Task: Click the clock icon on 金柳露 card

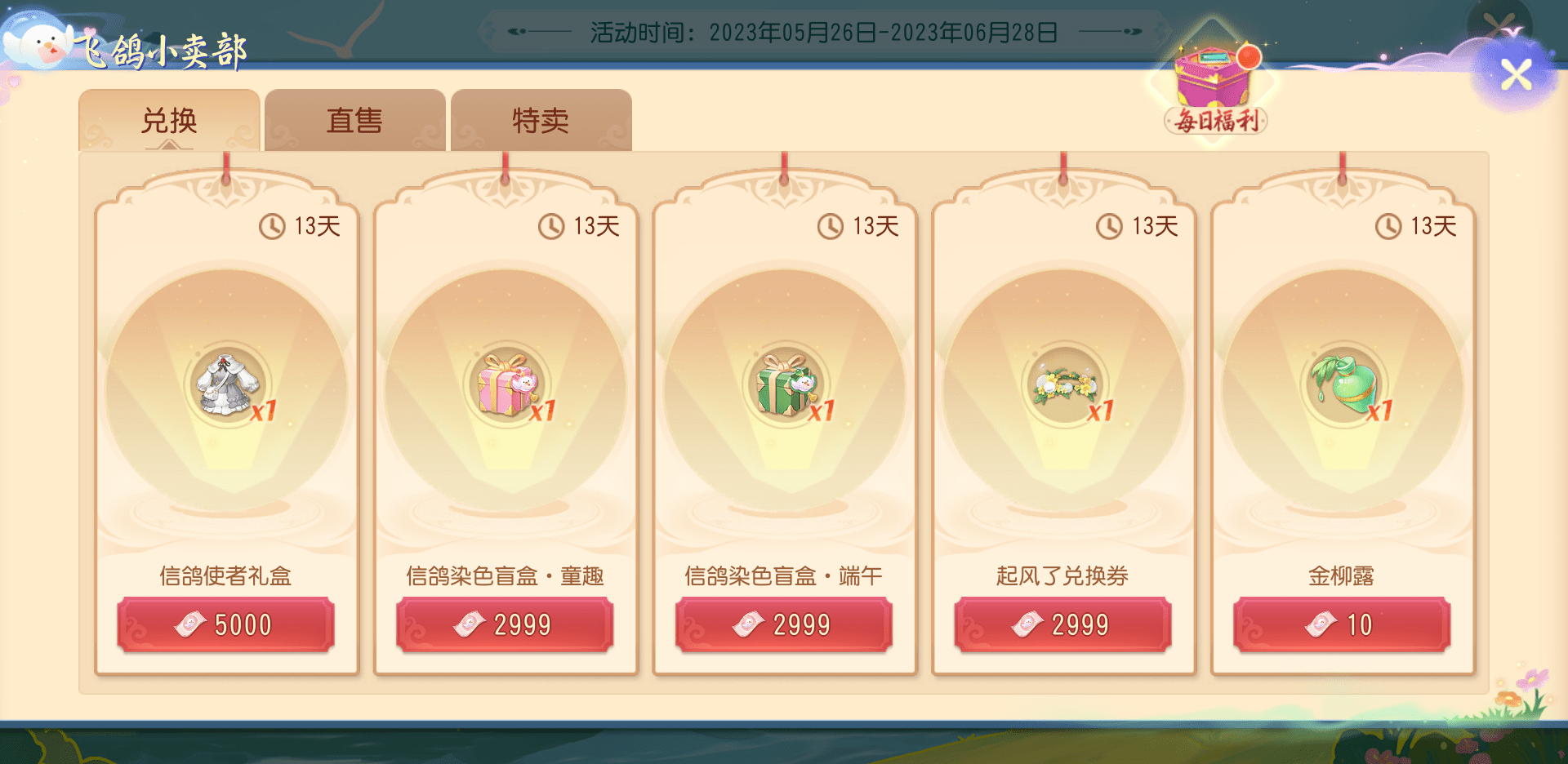Action: coord(1388,226)
